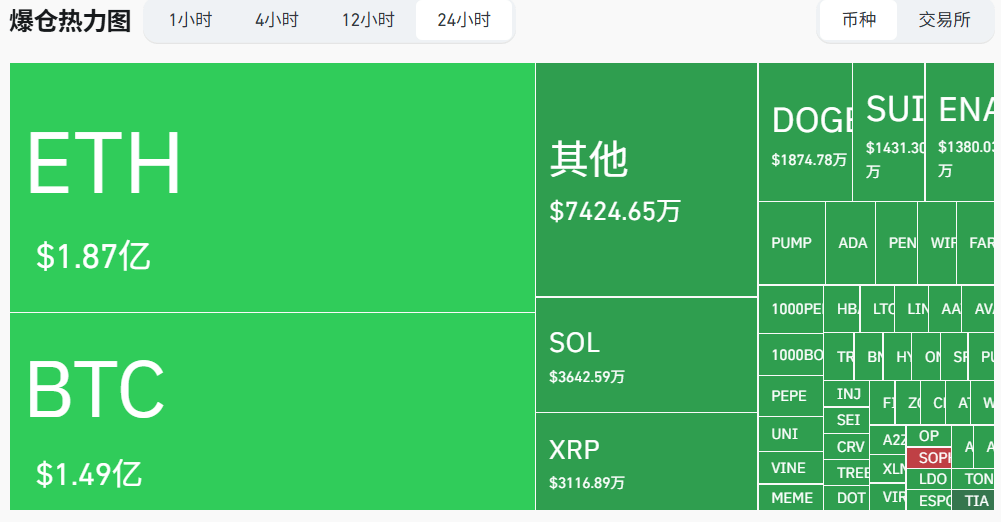
Task: Click the UNI tile
Action: (x=791, y=434)
